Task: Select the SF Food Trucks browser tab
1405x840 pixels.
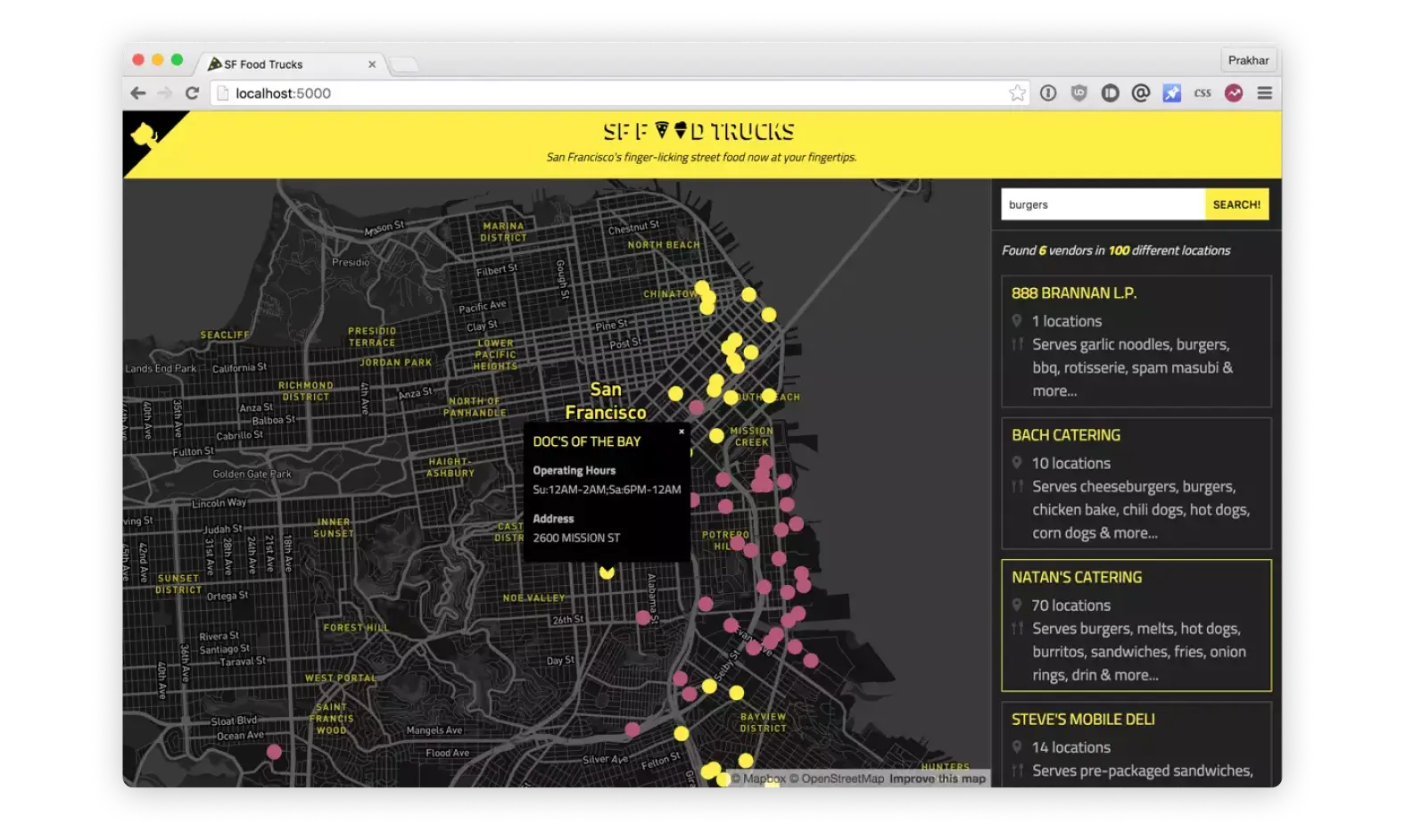Action: (277, 64)
